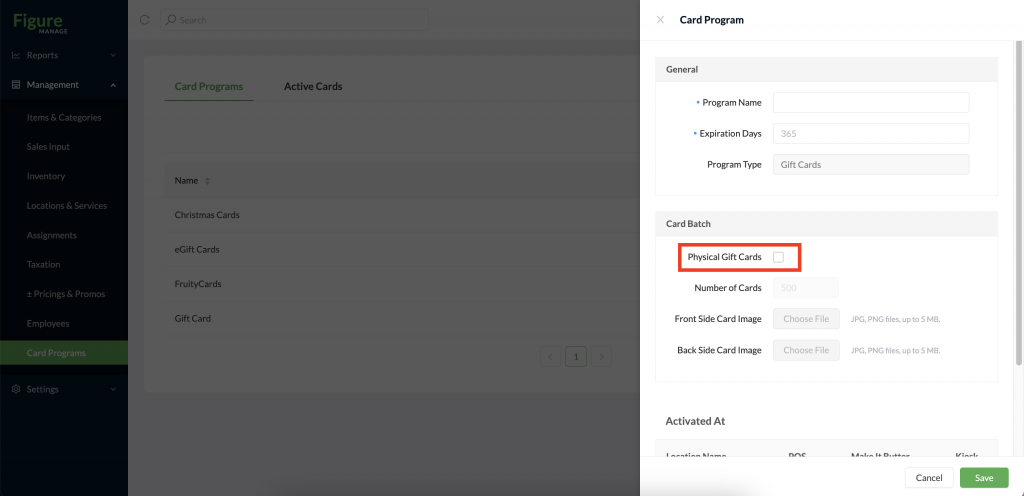Choose file for Front Side Card Image
Screen dimensions: 1024x496
[807, 319]
